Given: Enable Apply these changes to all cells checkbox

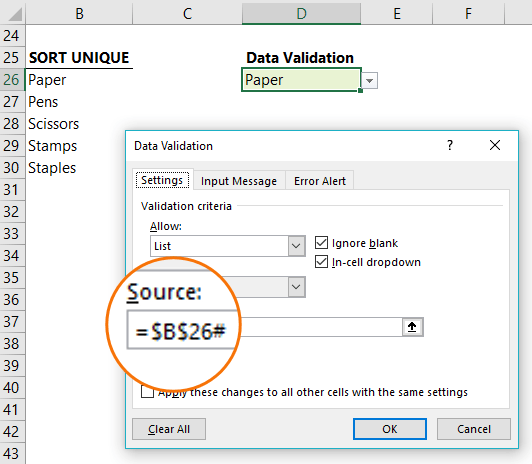Looking at the screenshot, I should pyautogui.click(x=147, y=392).
